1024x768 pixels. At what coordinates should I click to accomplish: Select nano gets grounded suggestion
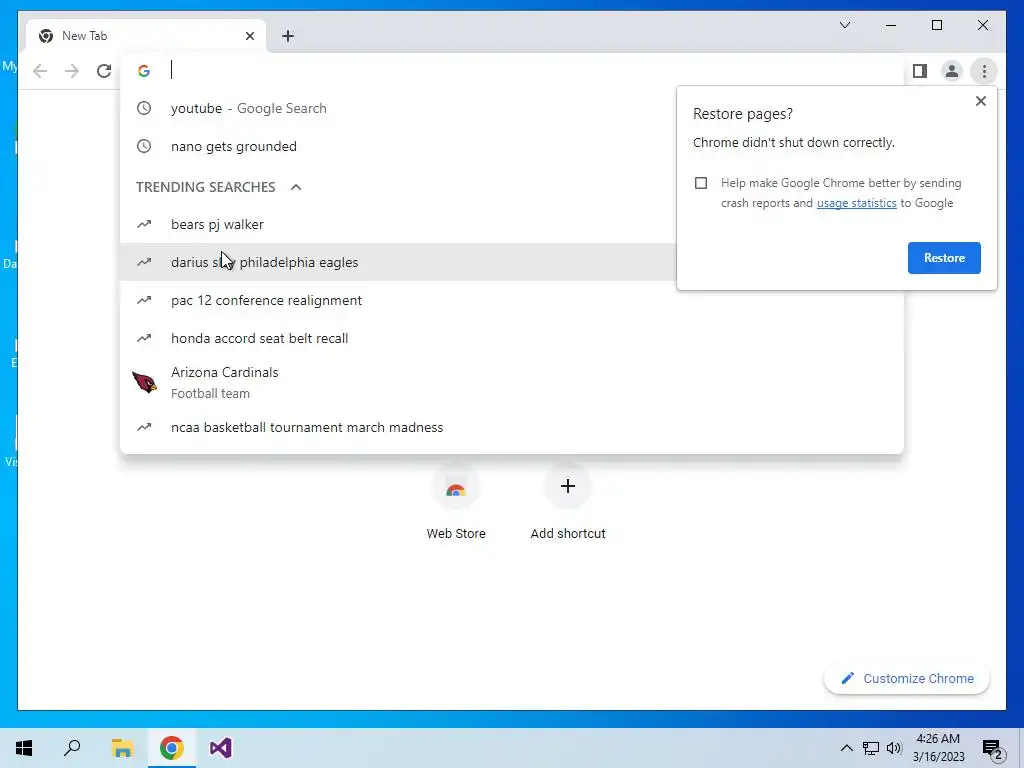click(x=397, y=146)
